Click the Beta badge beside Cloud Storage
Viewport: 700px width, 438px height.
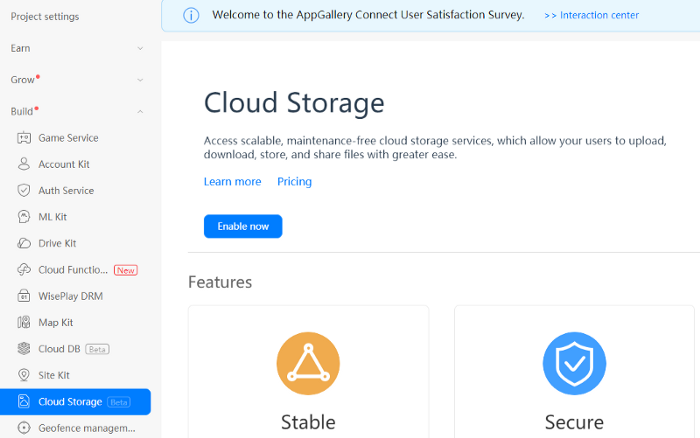pyautogui.click(x=119, y=402)
